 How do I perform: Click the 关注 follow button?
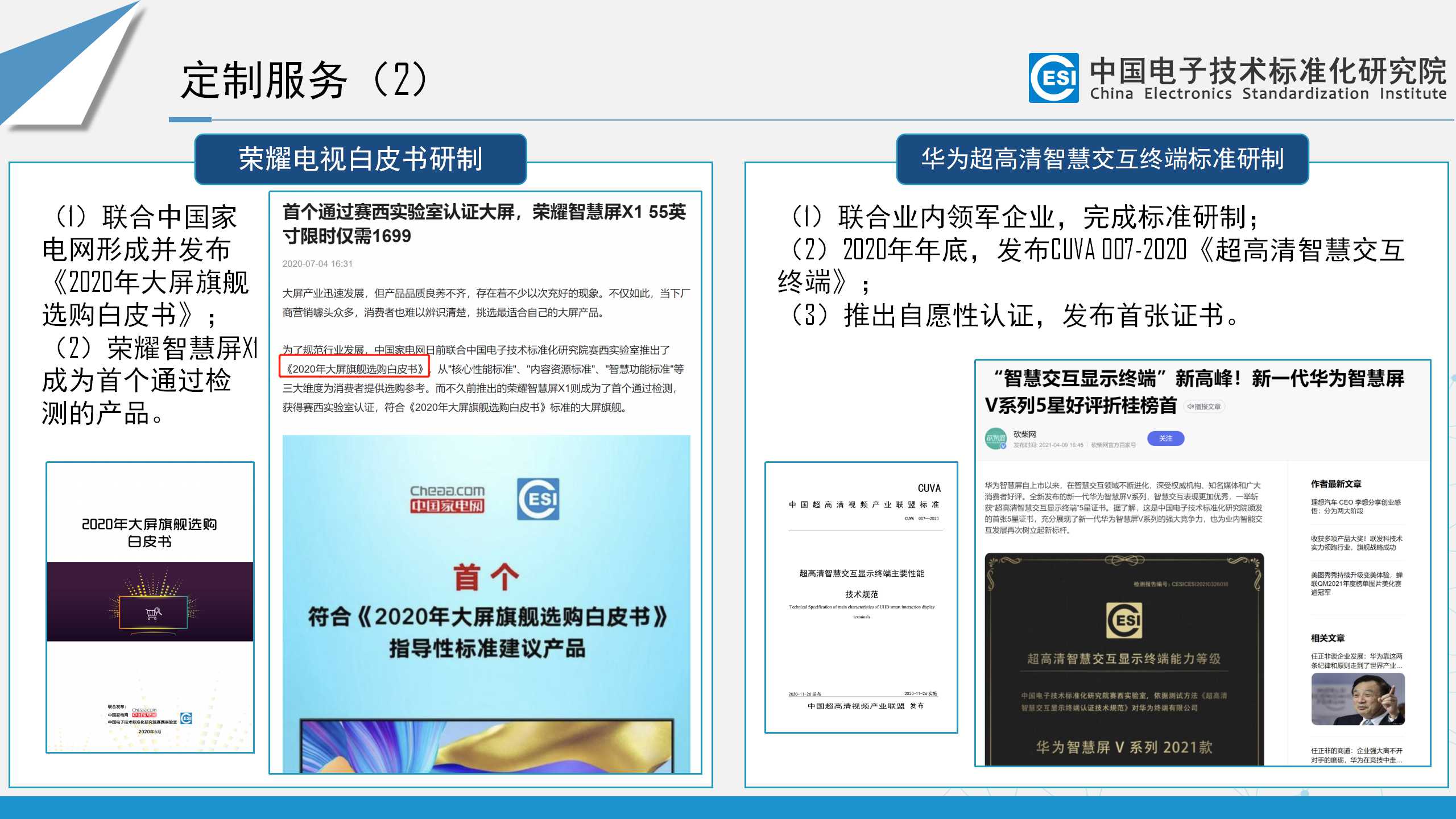1165,439
